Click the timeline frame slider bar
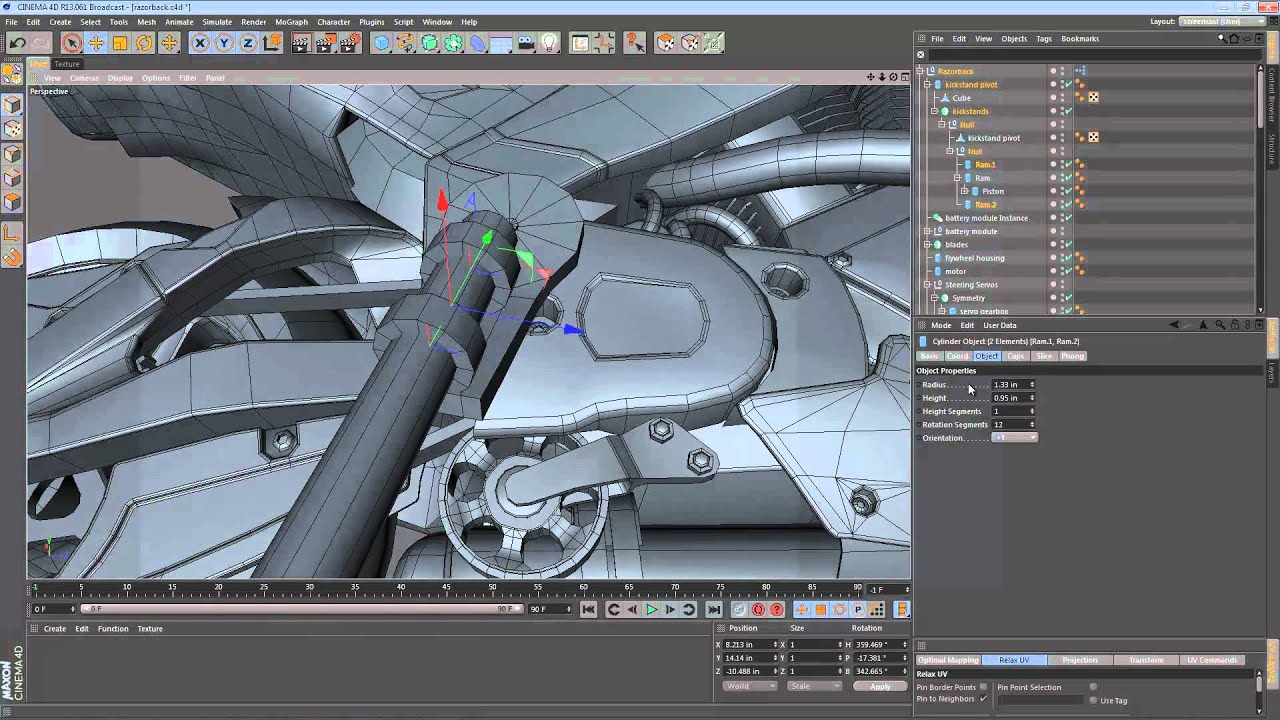 (x=301, y=609)
